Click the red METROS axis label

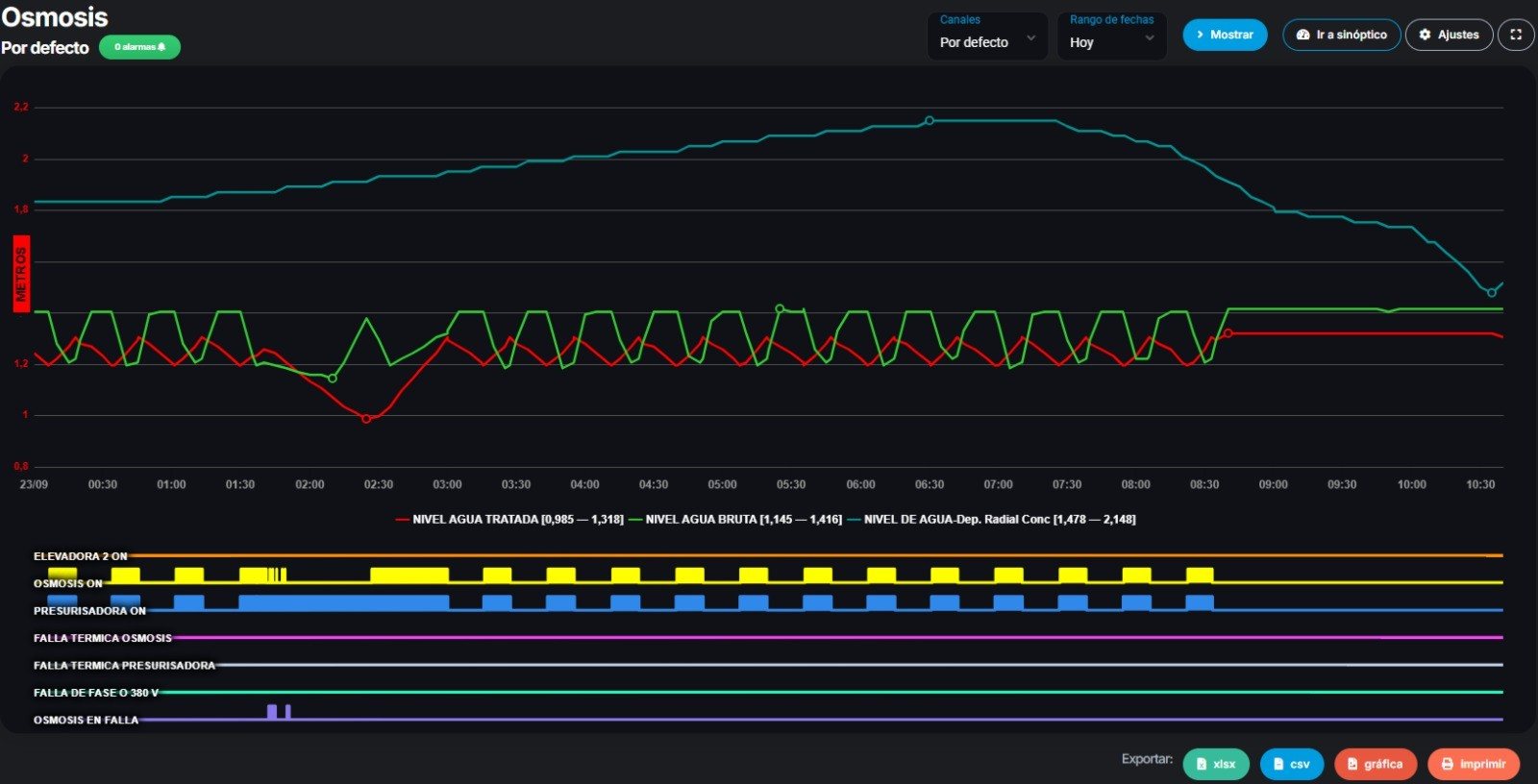[x=21, y=274]
